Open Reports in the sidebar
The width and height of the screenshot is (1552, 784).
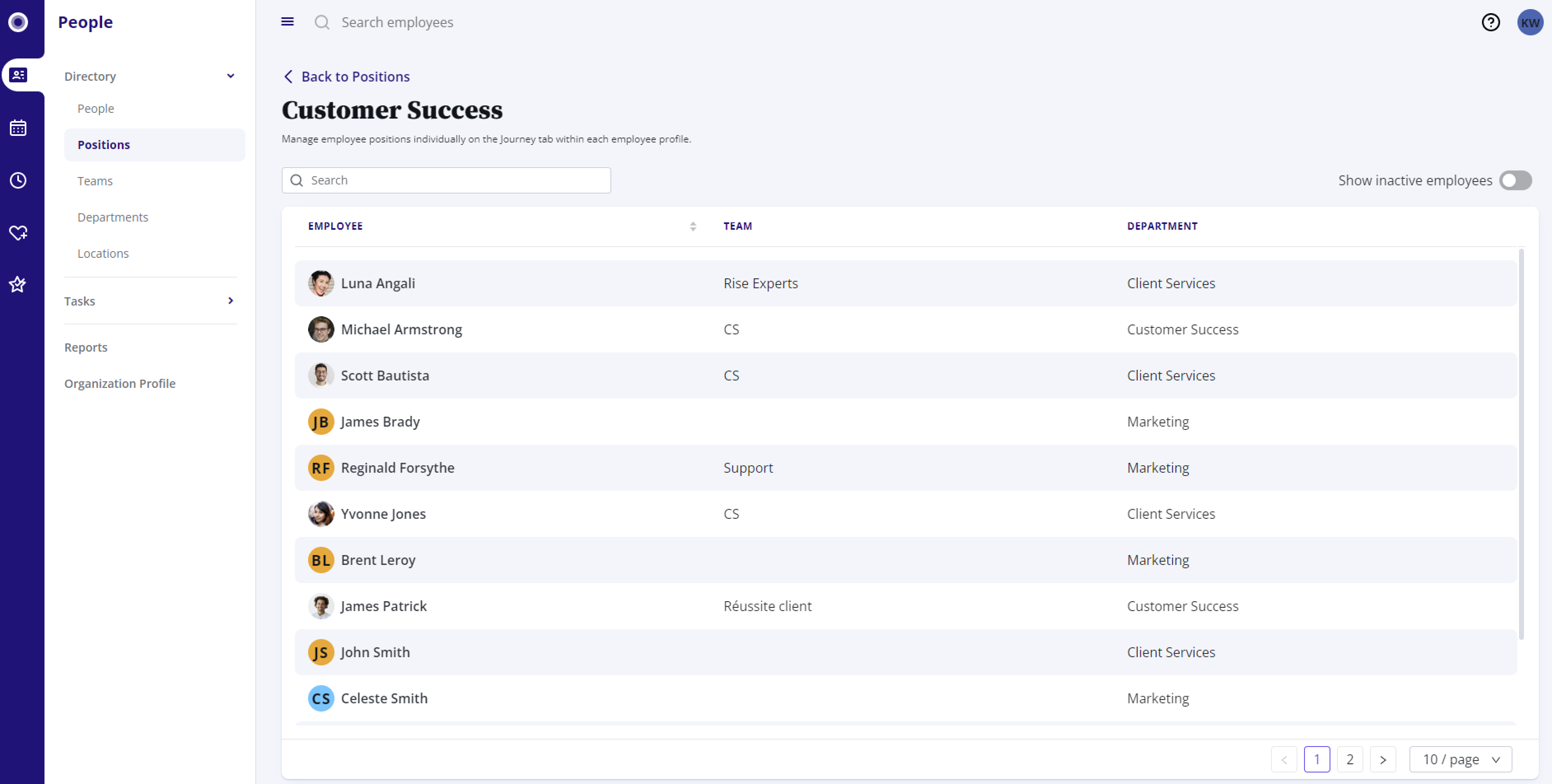tap(86, 347)
